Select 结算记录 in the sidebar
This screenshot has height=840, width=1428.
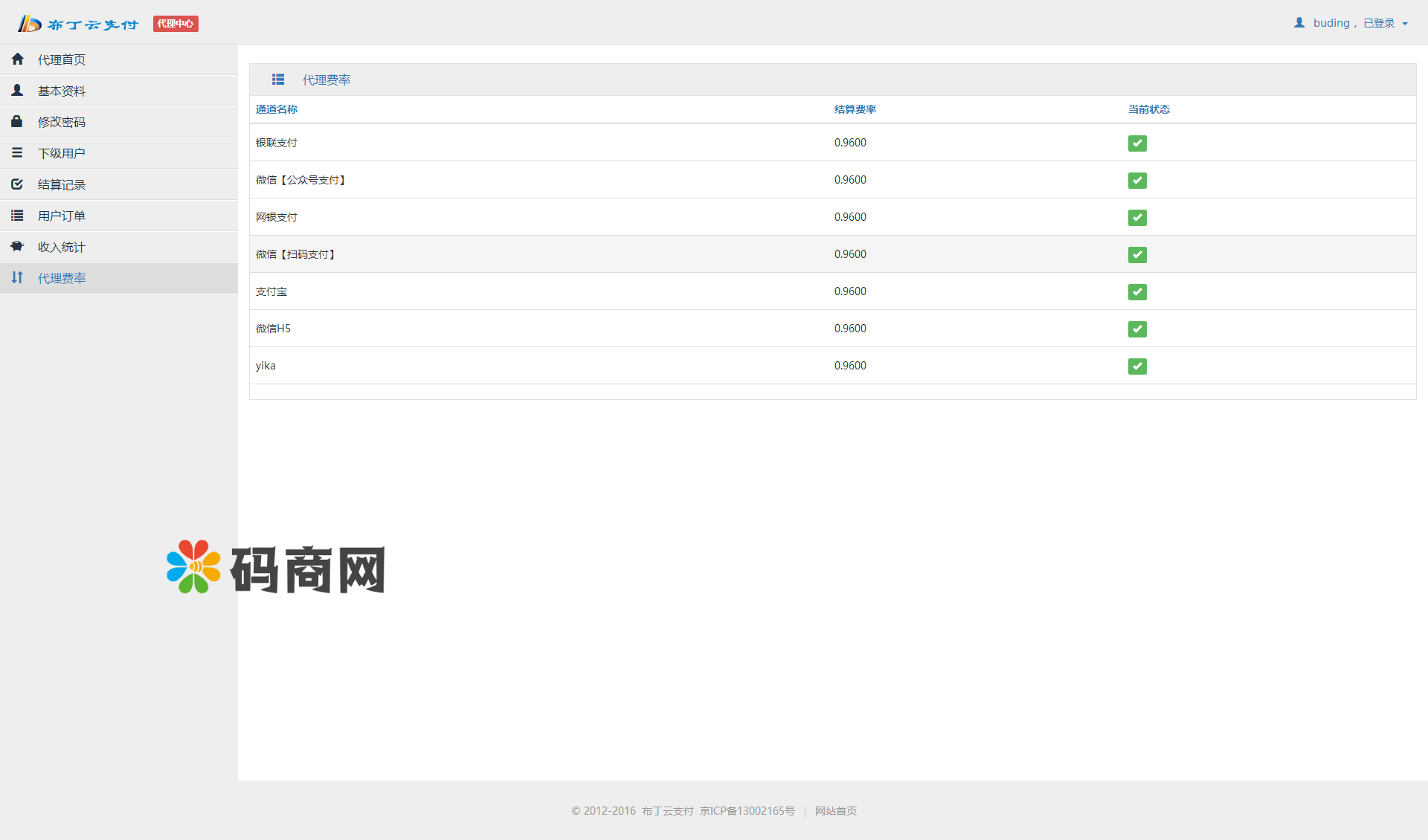62,184
